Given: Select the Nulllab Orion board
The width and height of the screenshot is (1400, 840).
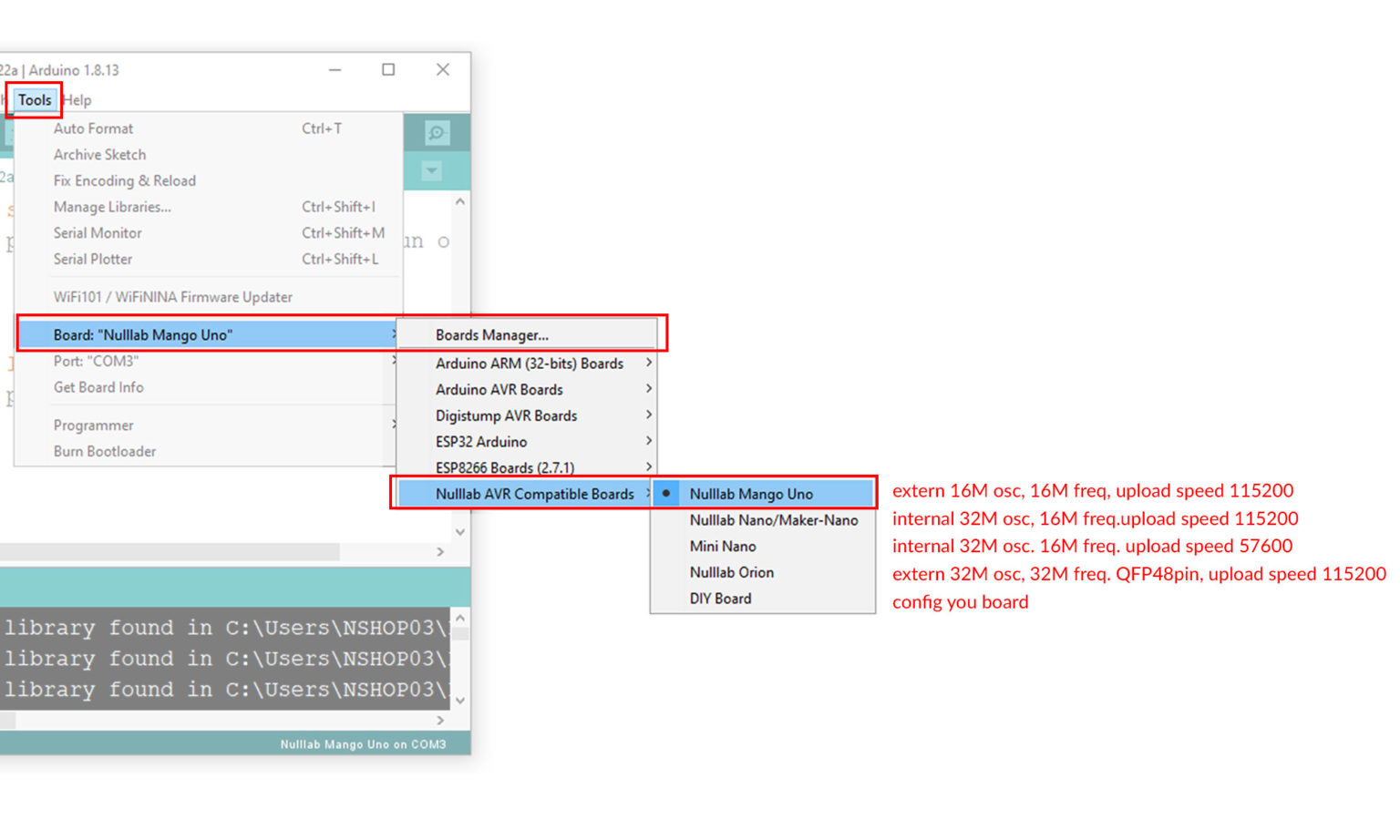Looking at the screenshot, I should point(731,572).
